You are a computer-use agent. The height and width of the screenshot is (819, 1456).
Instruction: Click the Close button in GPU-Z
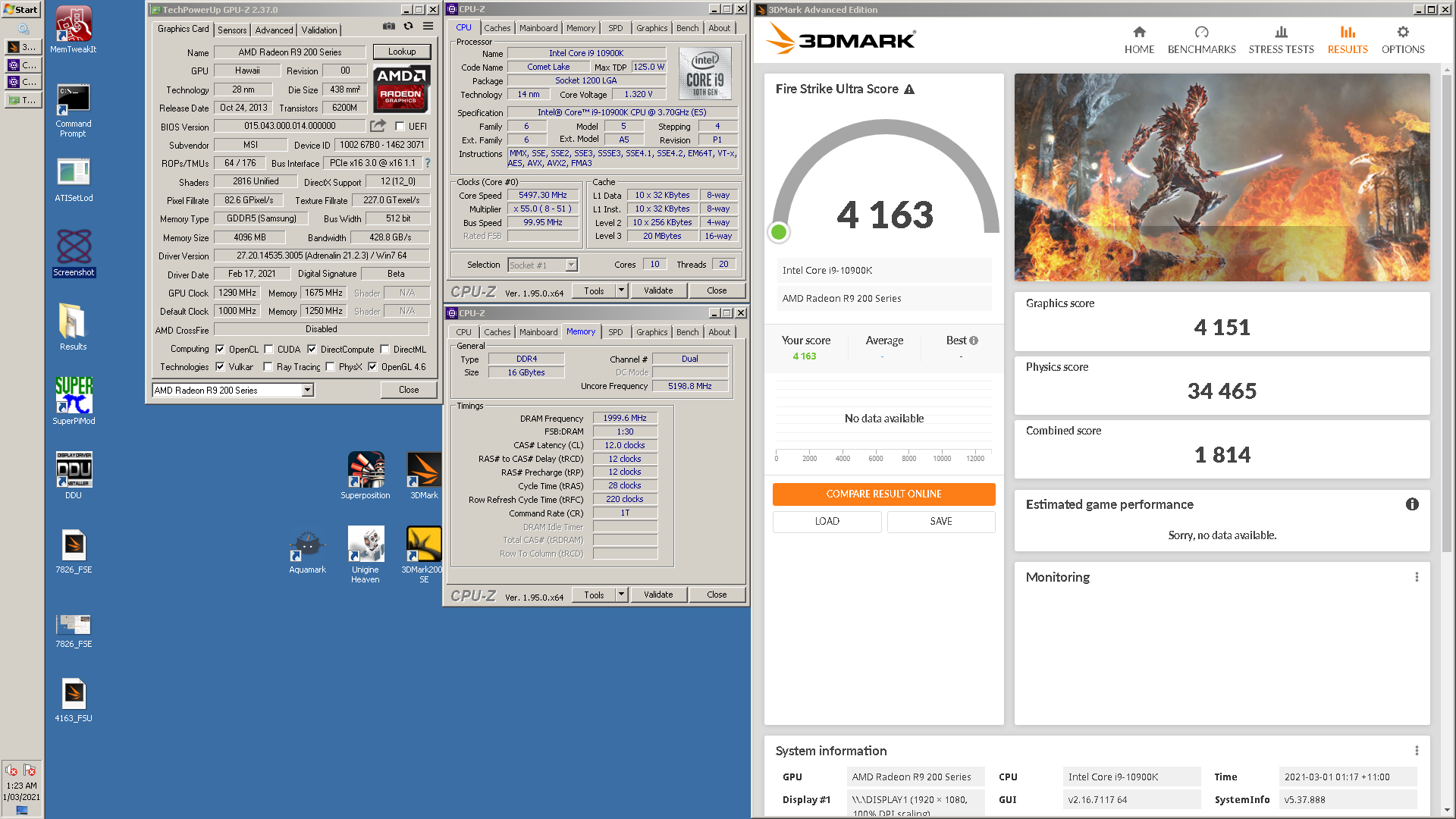409,390
